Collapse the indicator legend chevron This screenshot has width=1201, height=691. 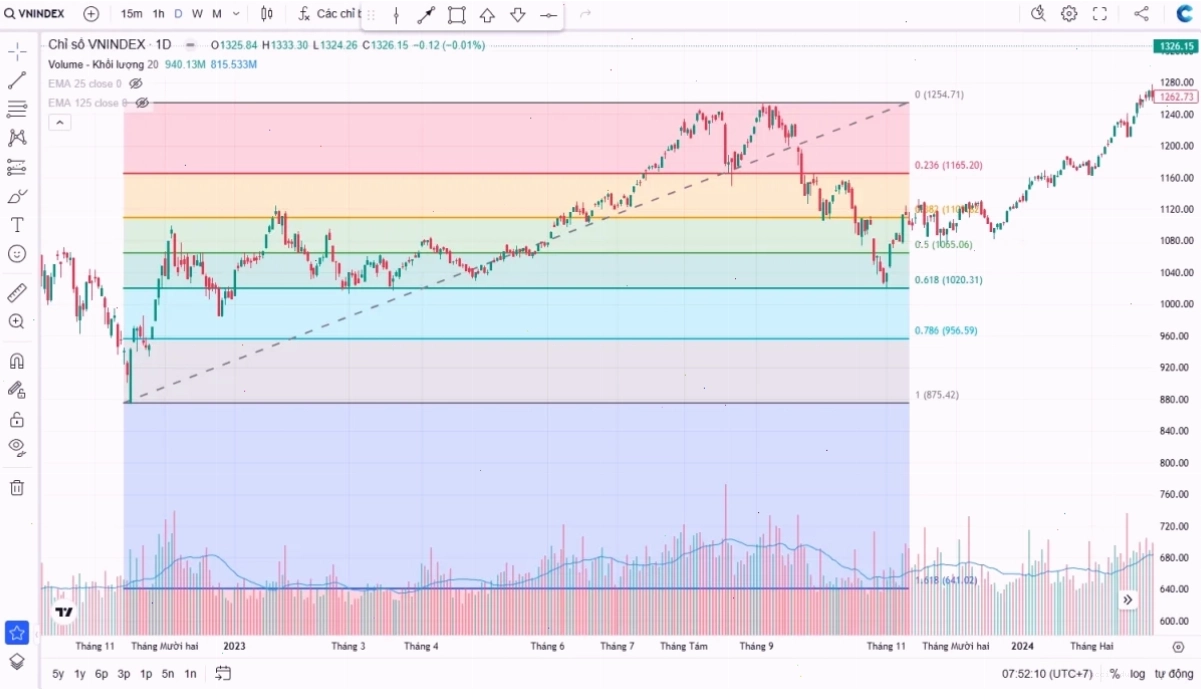coord(60,122)
